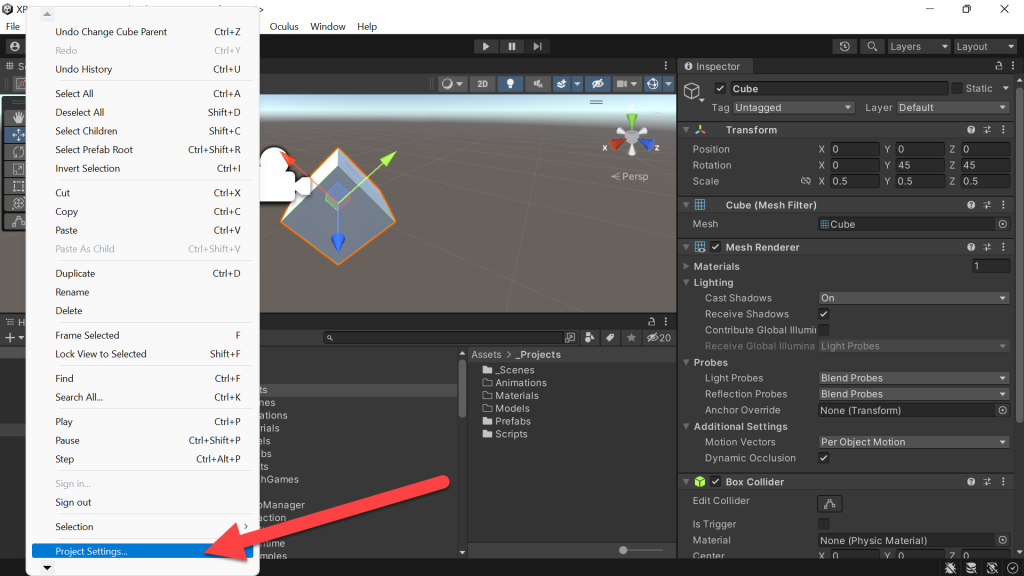The image size is (1024, 576).
Task: Open the _Scenes folder in Project
Action: [x=508, y=370]
